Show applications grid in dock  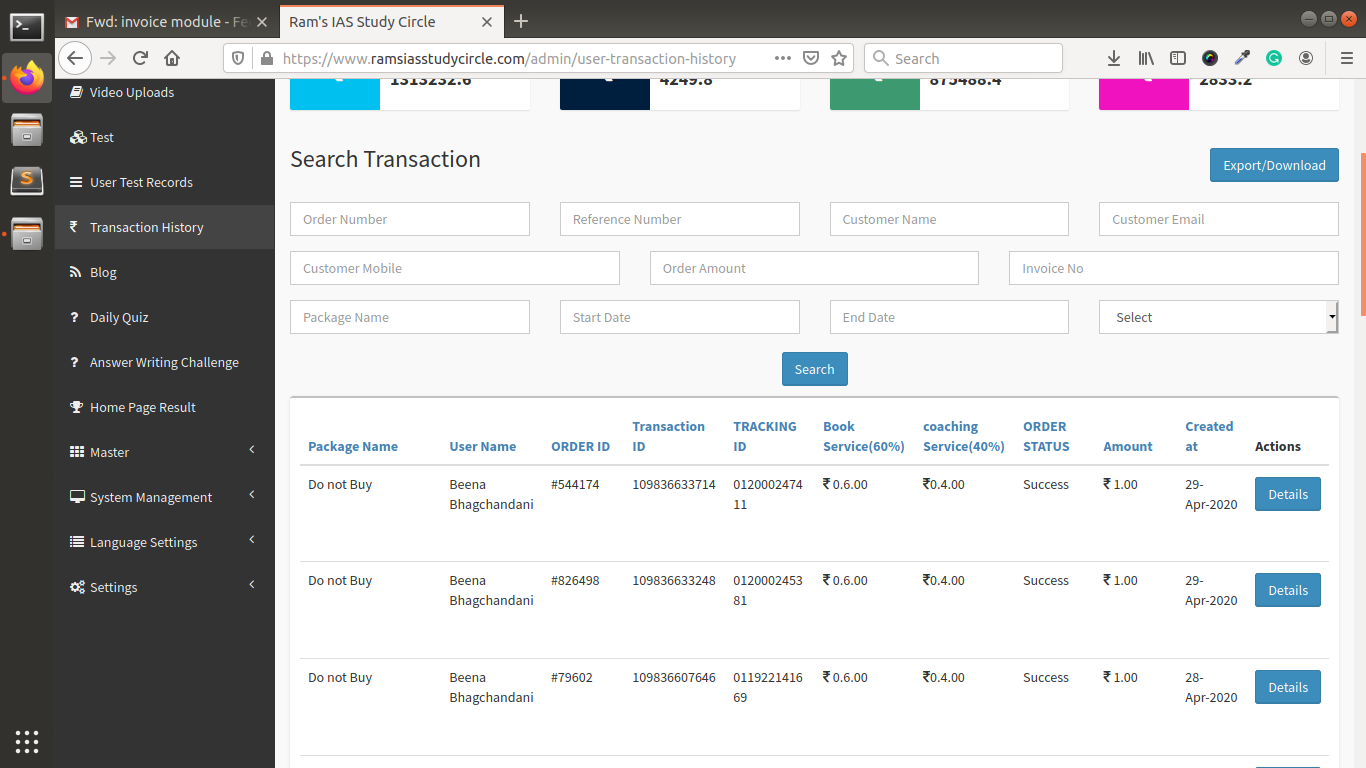(27, 741)
